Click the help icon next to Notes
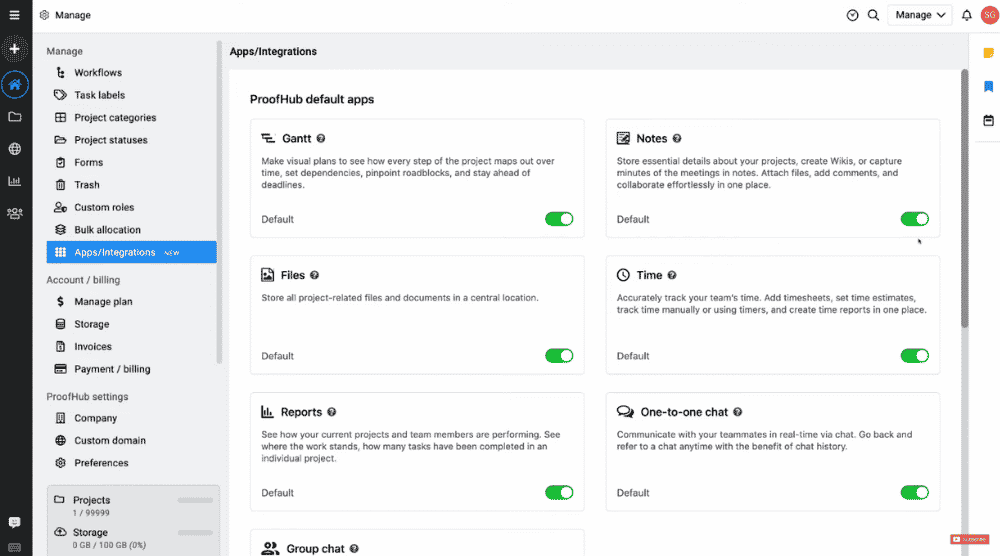This screenshot has width=1000, height=556. click(x=677, y=138)
